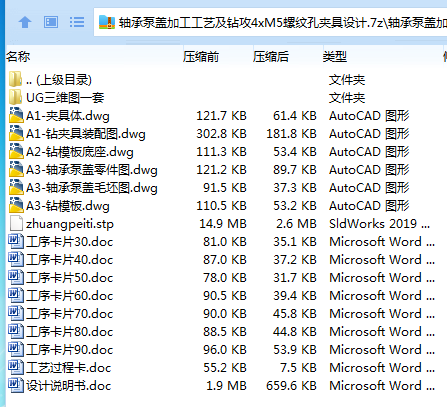Select file name 'A1-钻夹具装配图.dwg'

pos(86,134)
